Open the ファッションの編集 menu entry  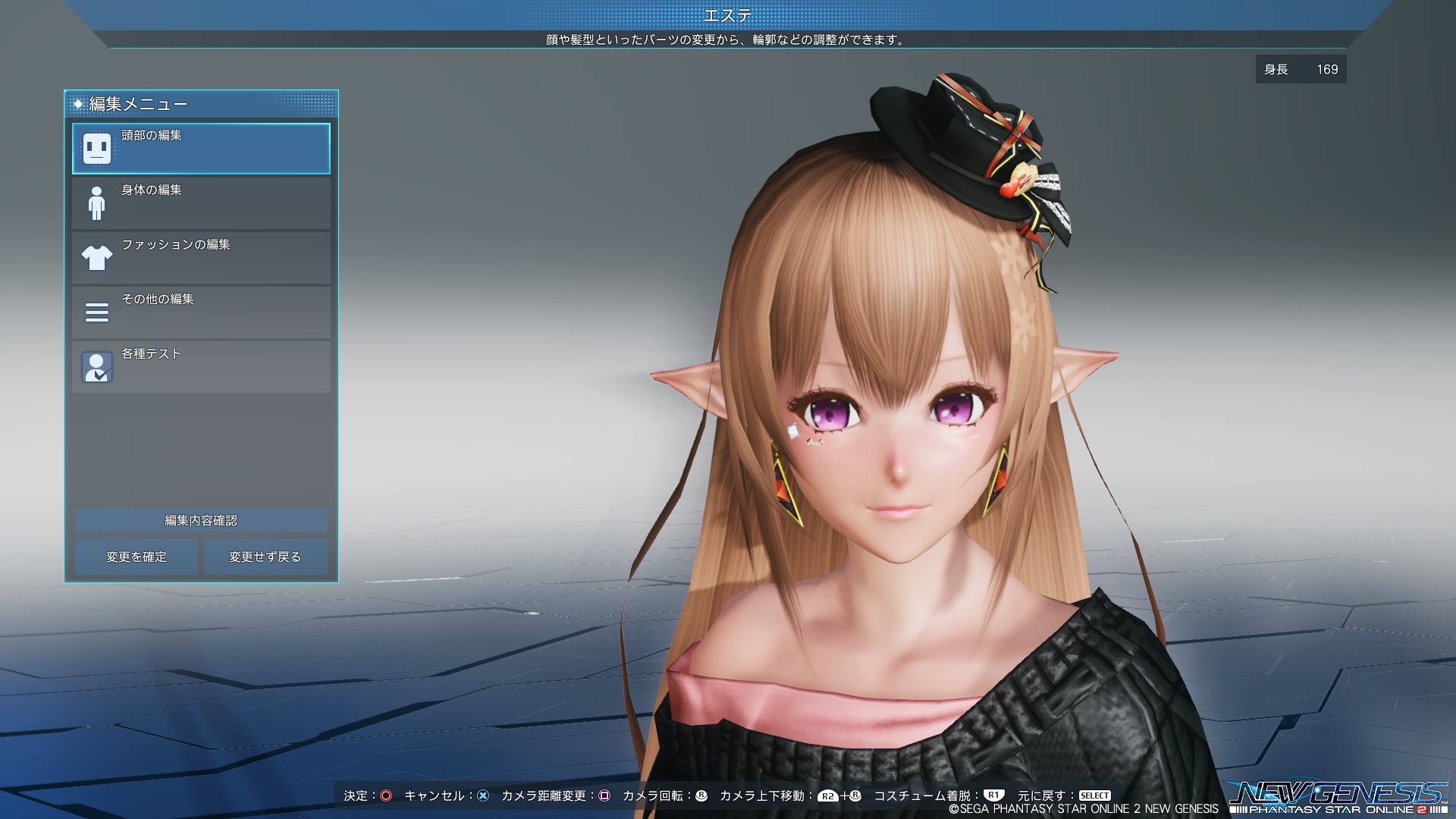tap(201, 257)
